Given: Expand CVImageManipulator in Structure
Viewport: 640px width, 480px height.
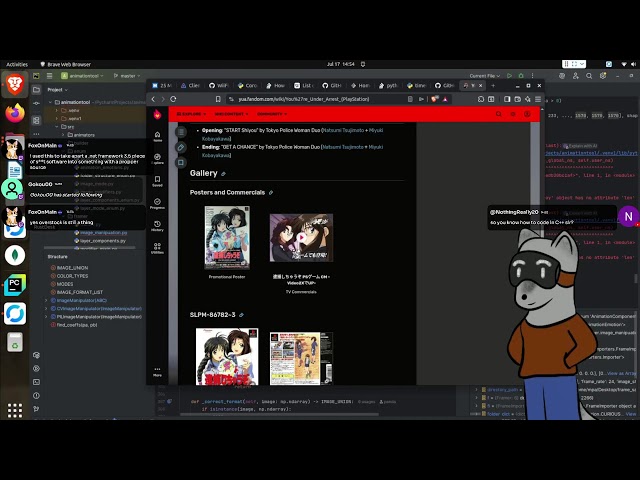Looking at the screenshot, I should tap(46, 309).
